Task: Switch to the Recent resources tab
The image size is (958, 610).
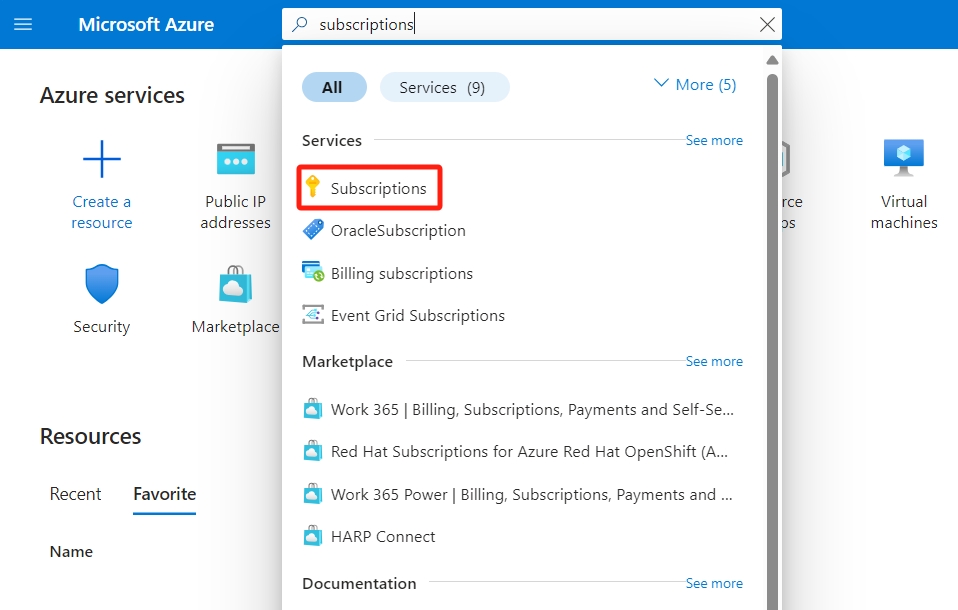Action: point(75,494)
